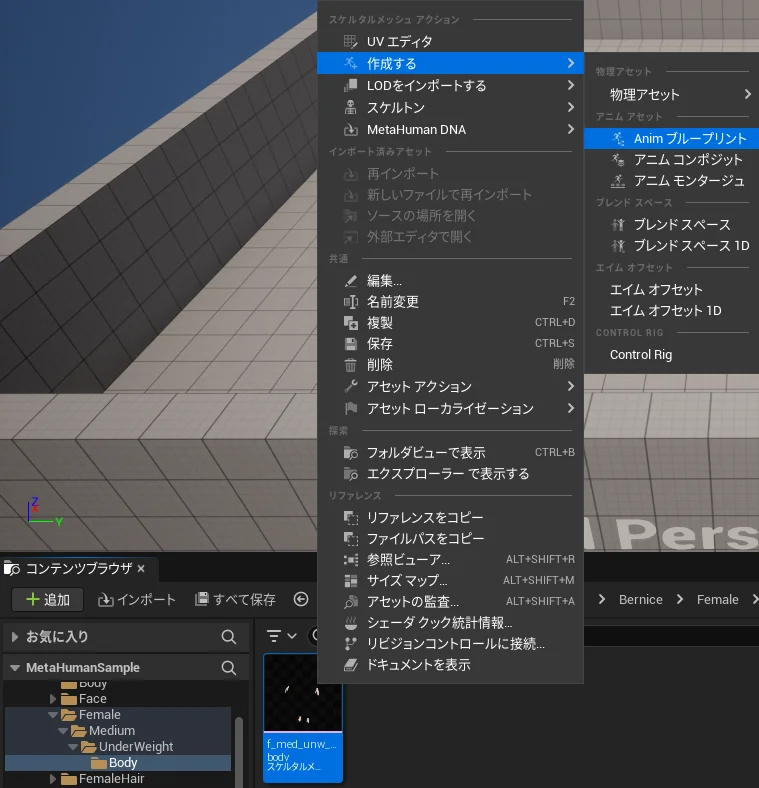
Task: Click the trash icon for 削除
Action: 350,365
